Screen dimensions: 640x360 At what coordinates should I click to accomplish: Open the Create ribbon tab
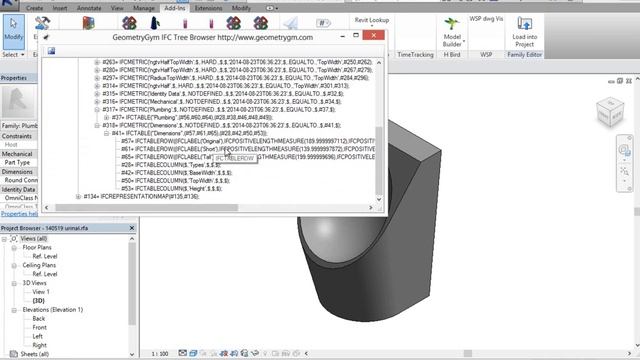click(x=34, y=8)
